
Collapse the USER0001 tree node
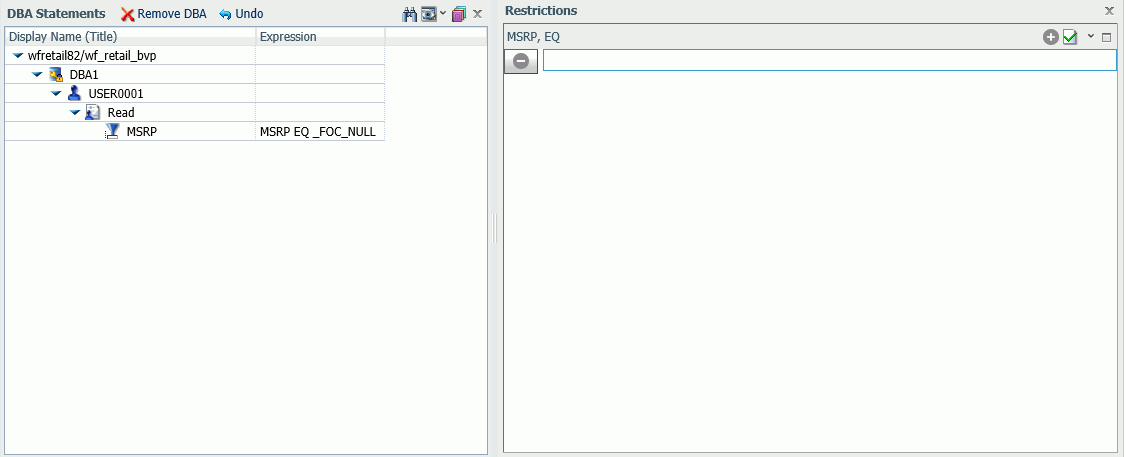point(56,93)
